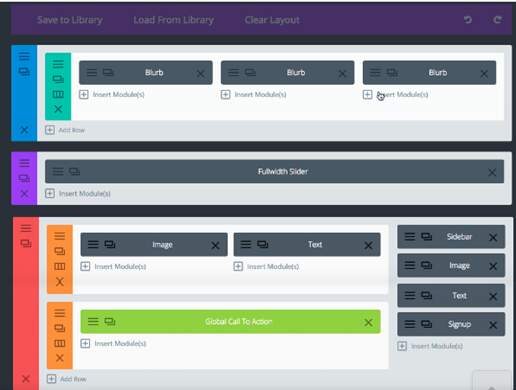Remove Image module below Sidebar module
Image resolution: width=516 pixels, height=390 pixels.
point(493,266)
